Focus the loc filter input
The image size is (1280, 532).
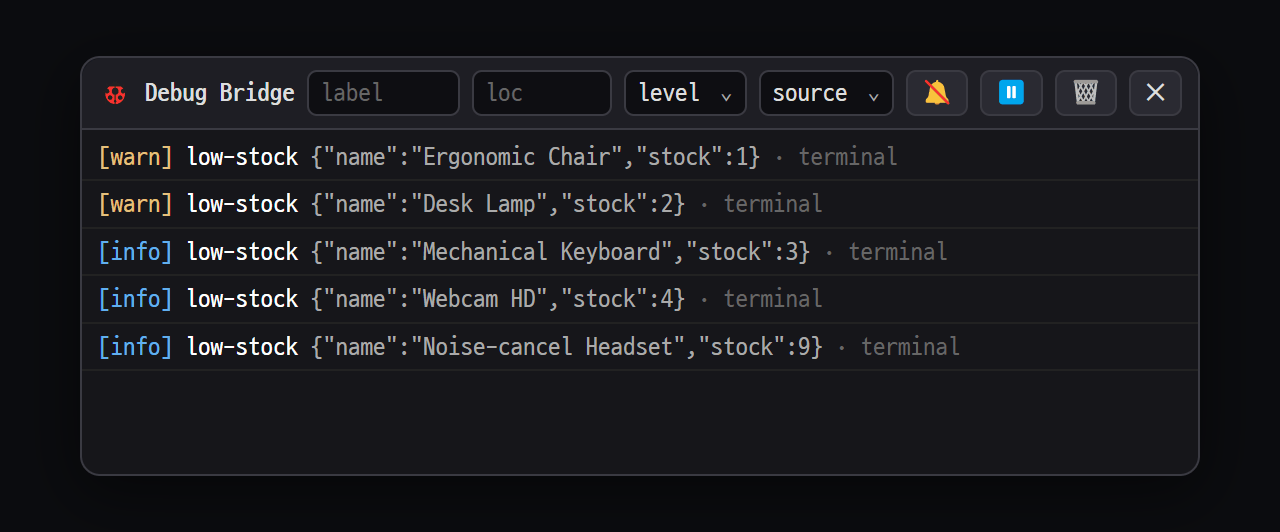tap(541, 93)
